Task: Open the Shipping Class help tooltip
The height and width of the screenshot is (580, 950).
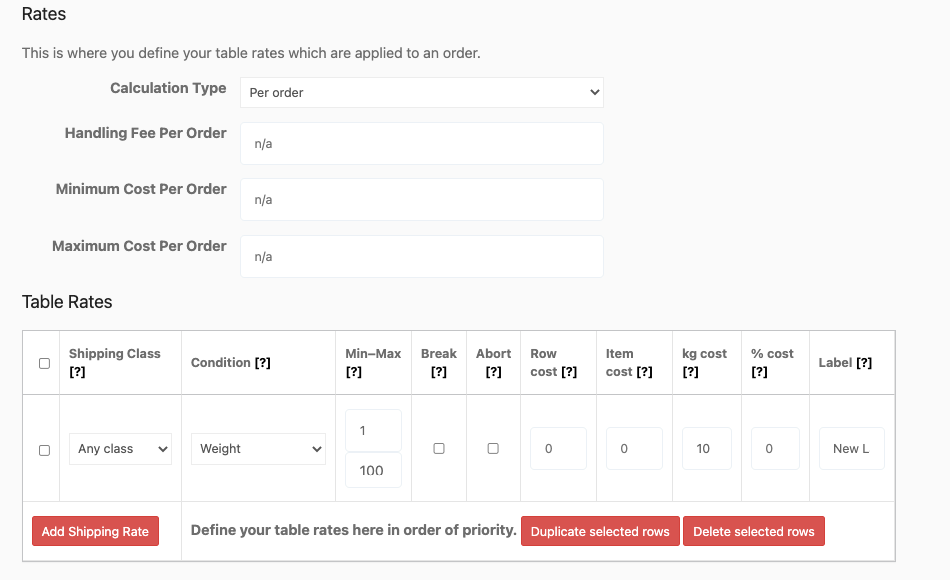Action: (x=78, y=372)
